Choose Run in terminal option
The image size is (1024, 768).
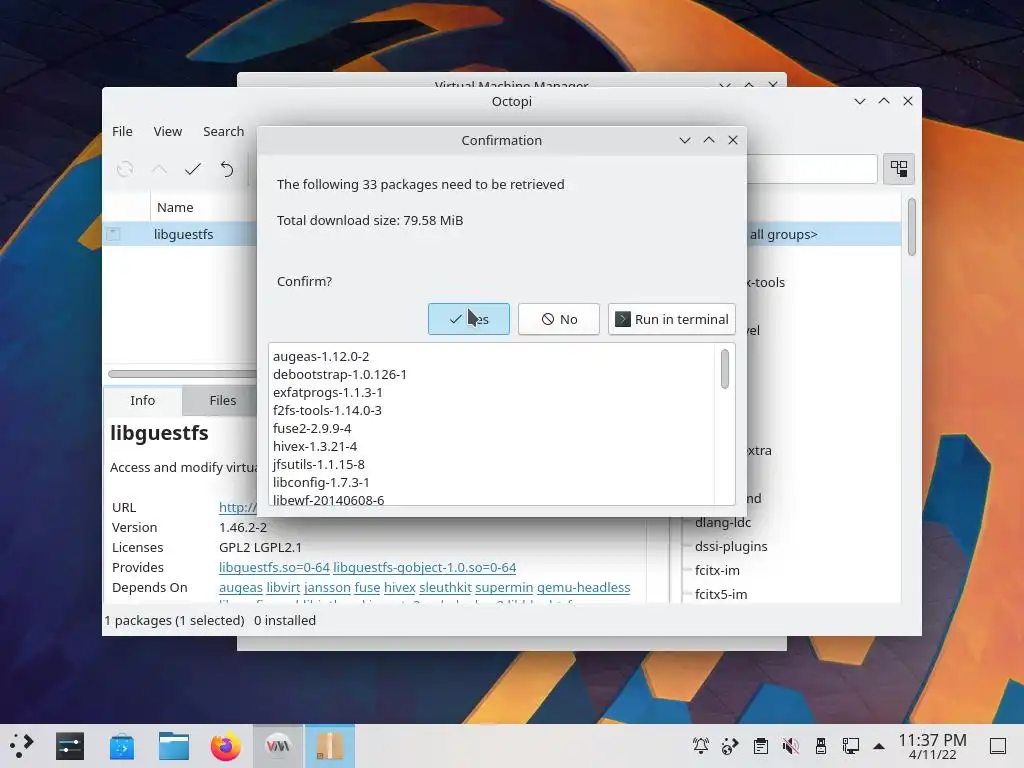(x=671, y=319)
